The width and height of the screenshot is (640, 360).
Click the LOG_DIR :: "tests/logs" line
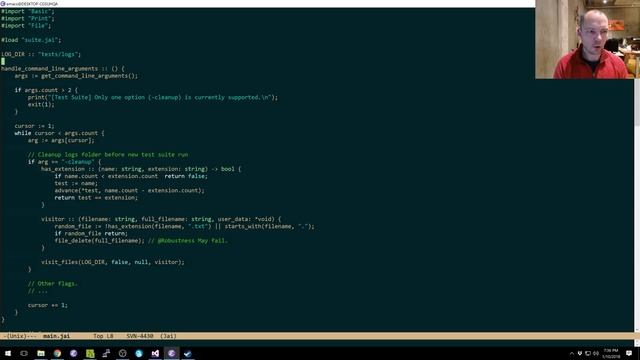[x=41, y=54]
